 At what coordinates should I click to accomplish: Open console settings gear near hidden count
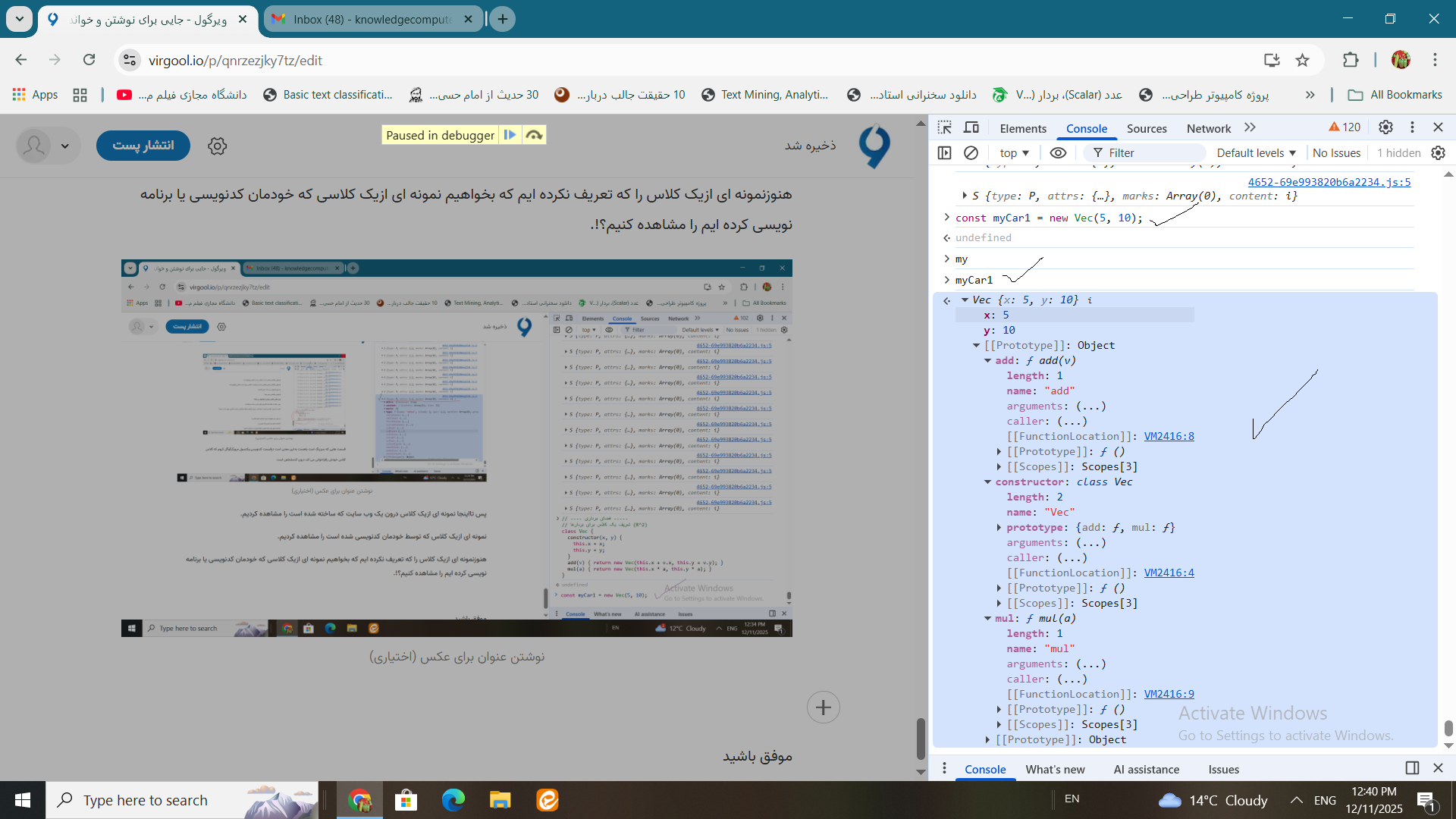coord(1438,152)
